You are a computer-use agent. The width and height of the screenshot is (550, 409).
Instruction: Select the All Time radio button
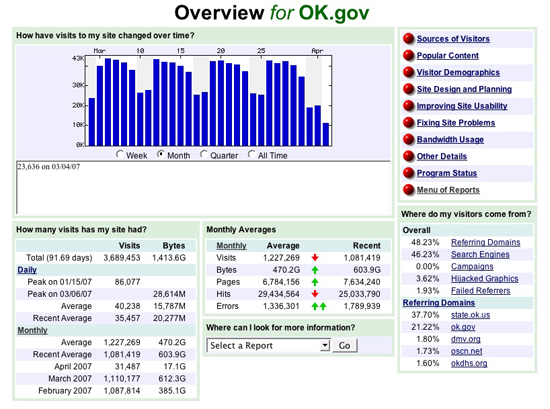[x=251, y=154]
